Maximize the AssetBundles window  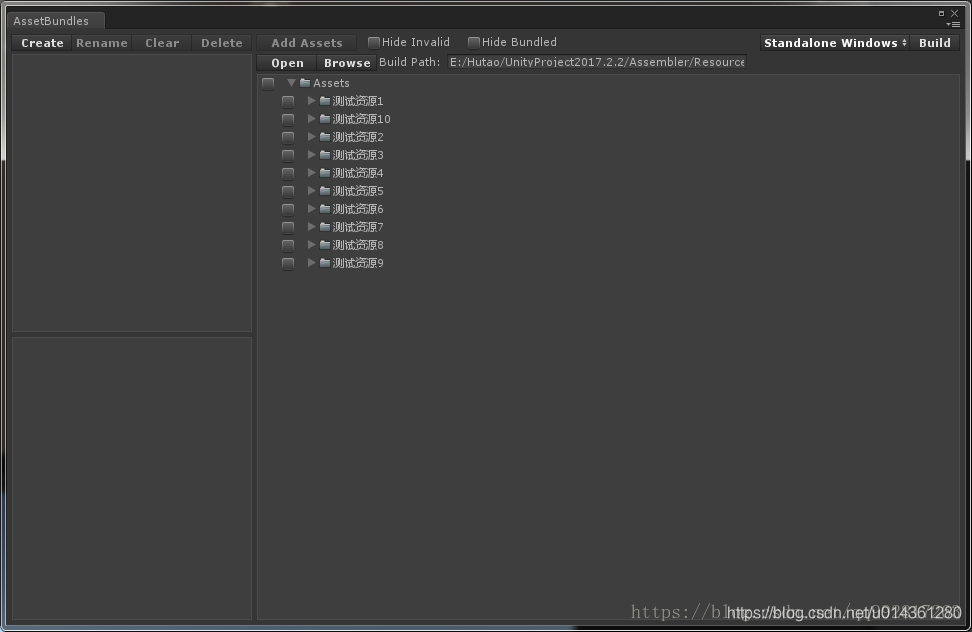(x=941, y=13)
